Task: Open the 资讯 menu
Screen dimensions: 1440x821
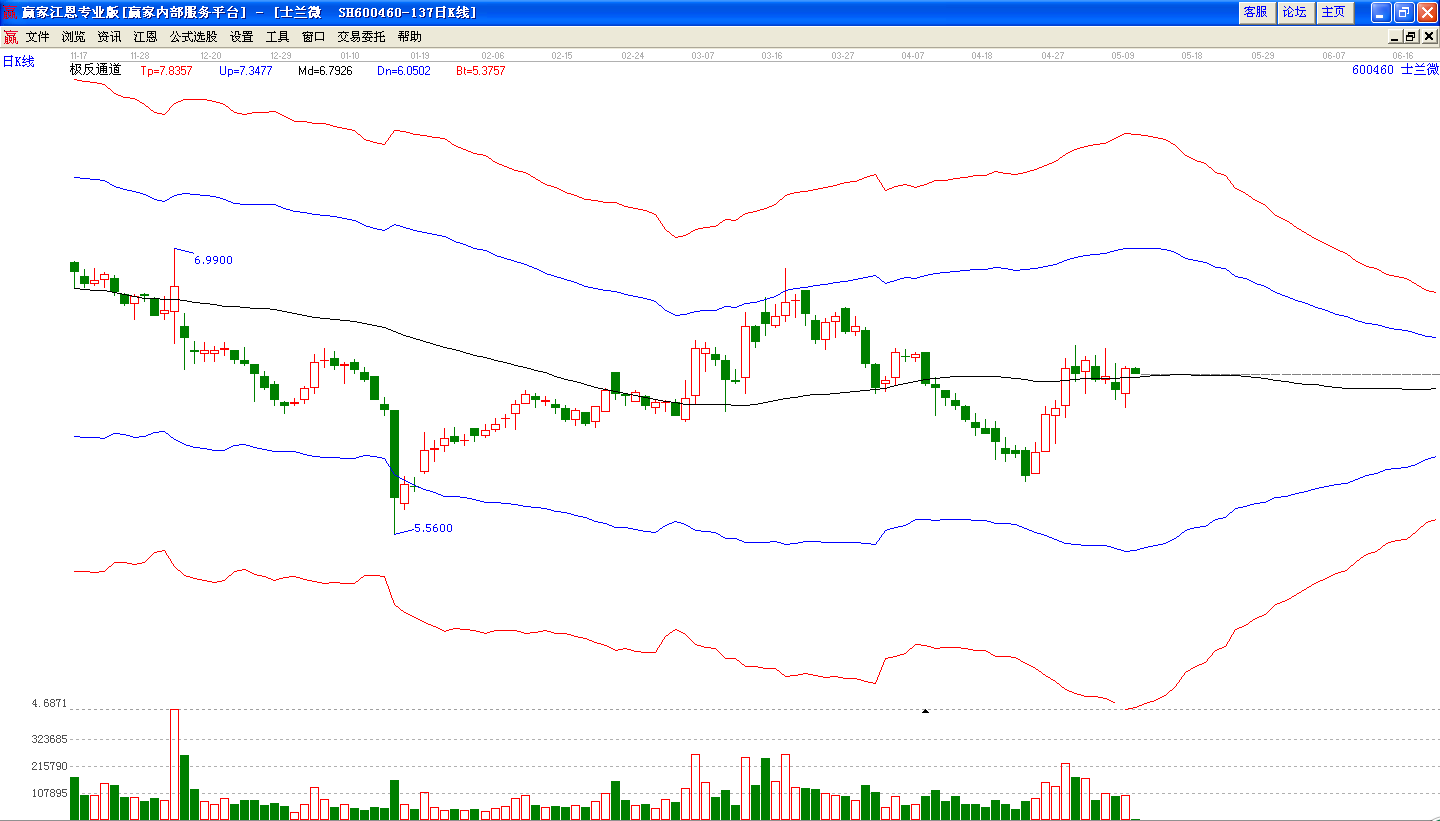Action: click(x=110, y=37)
